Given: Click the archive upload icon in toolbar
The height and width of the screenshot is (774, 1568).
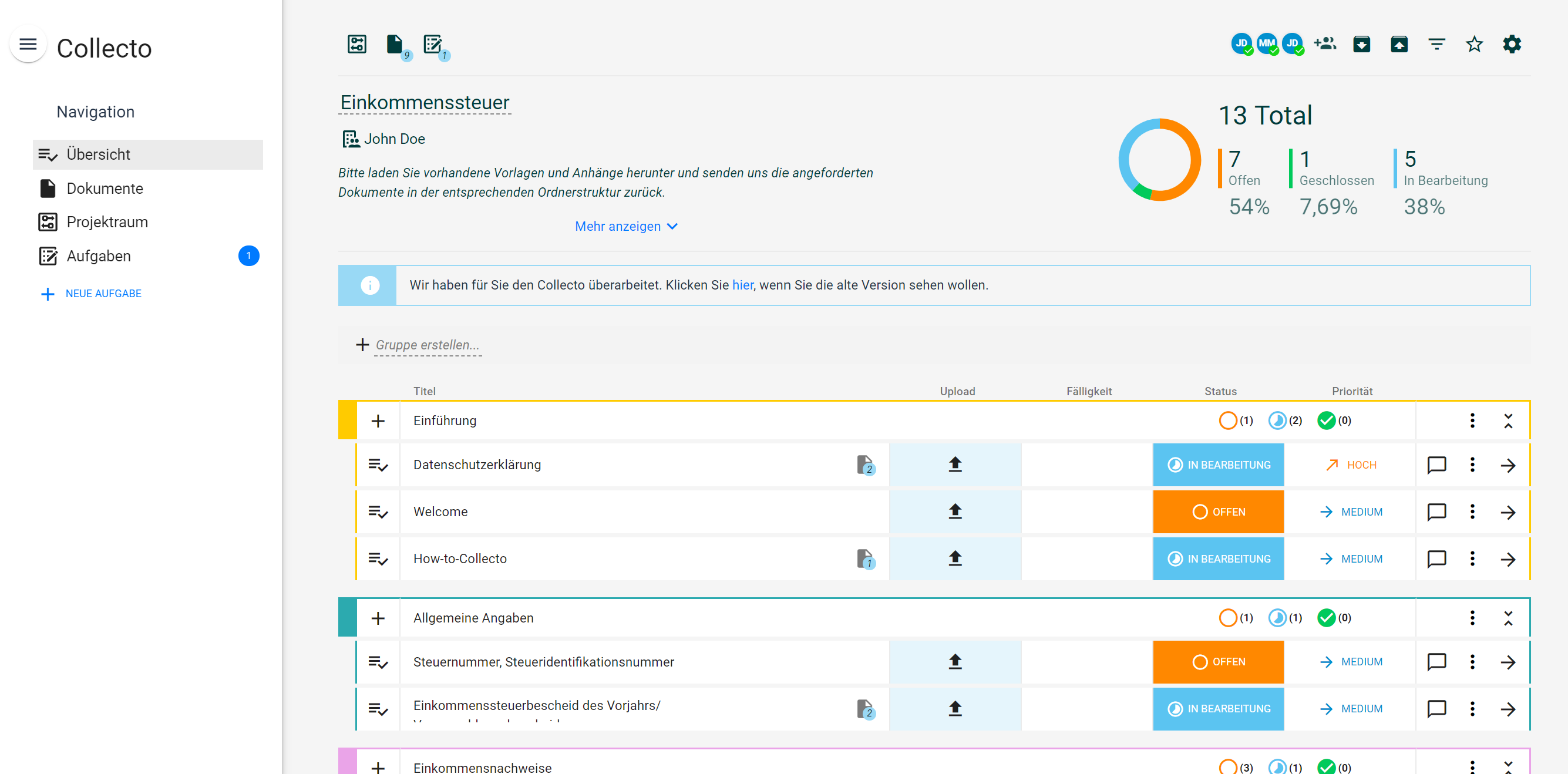Looking at the screenshot, I should pyautogui.click(x=1399, y=44).
